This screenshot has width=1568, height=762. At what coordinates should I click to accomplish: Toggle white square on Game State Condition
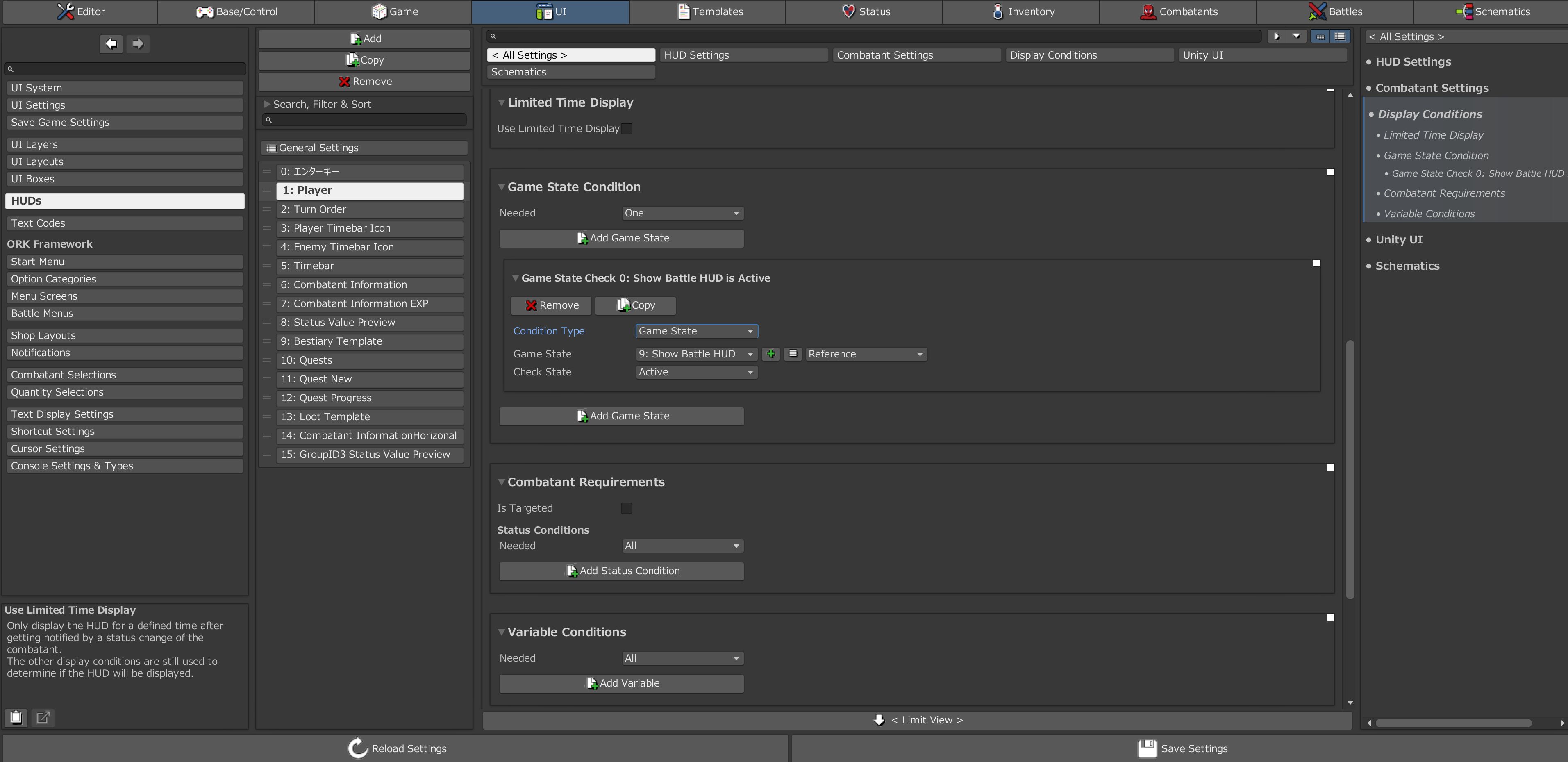1330,172
